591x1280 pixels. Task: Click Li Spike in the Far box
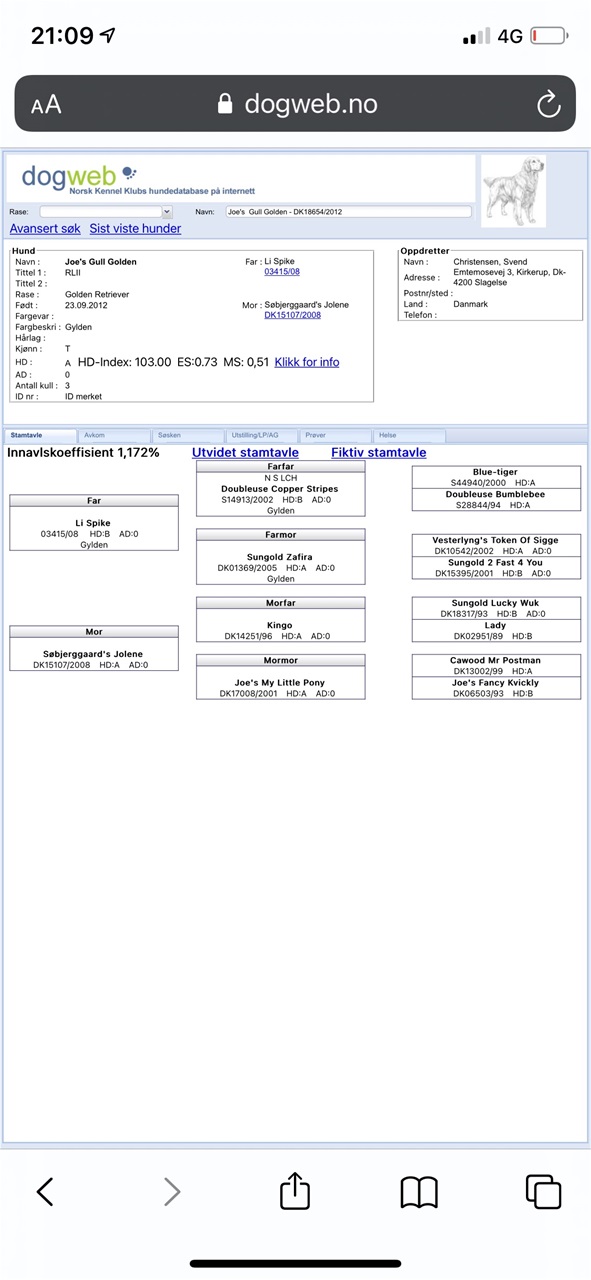(93, 523)
